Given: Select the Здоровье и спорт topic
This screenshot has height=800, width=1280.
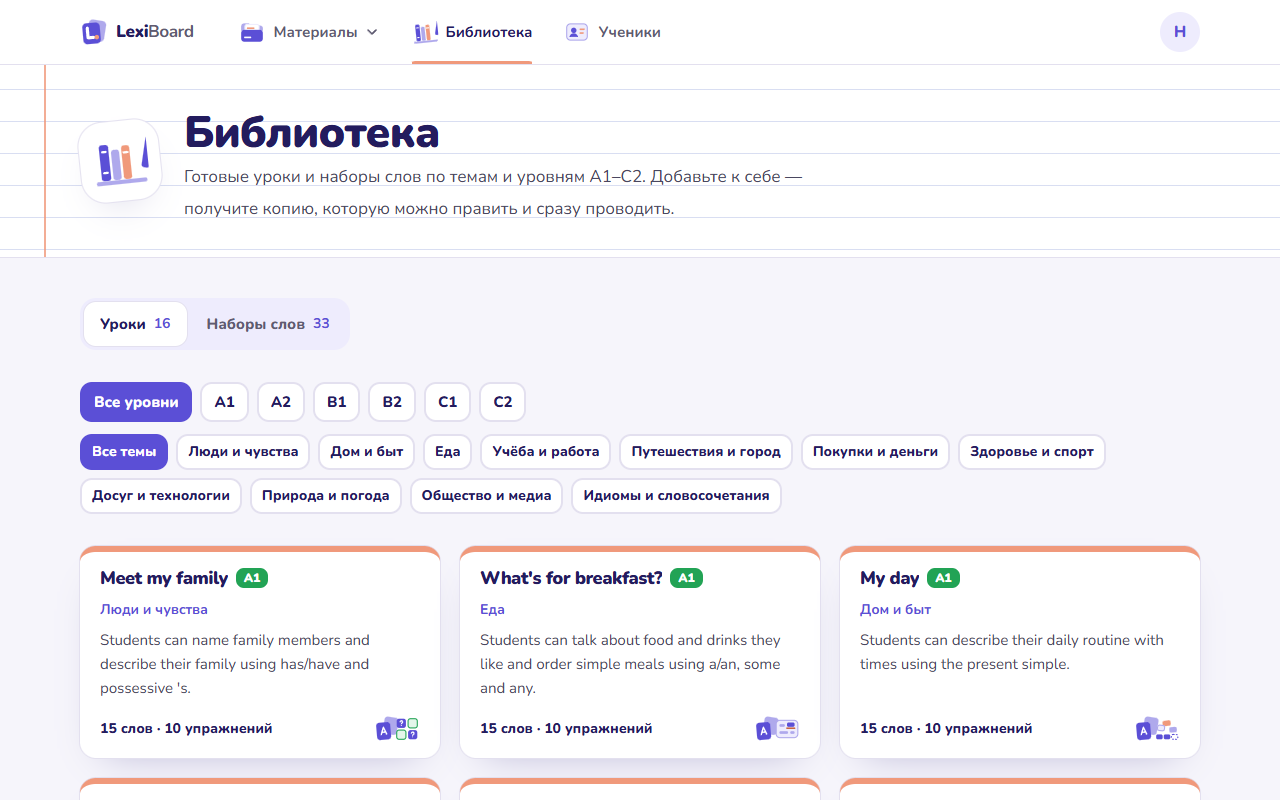Looking at the screenshot, I should click(1032, 452).
